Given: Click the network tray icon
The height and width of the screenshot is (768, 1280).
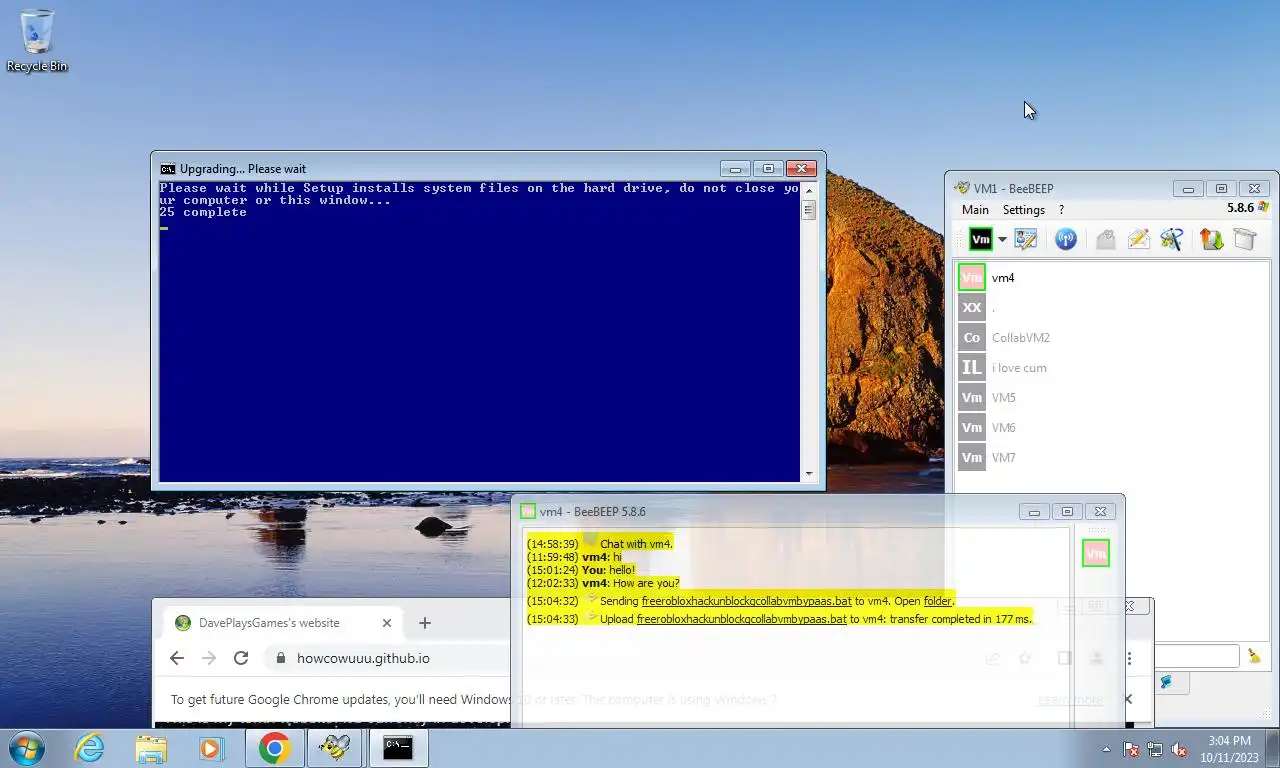Looking at the screenshot, I should [x=1155, y=749].
